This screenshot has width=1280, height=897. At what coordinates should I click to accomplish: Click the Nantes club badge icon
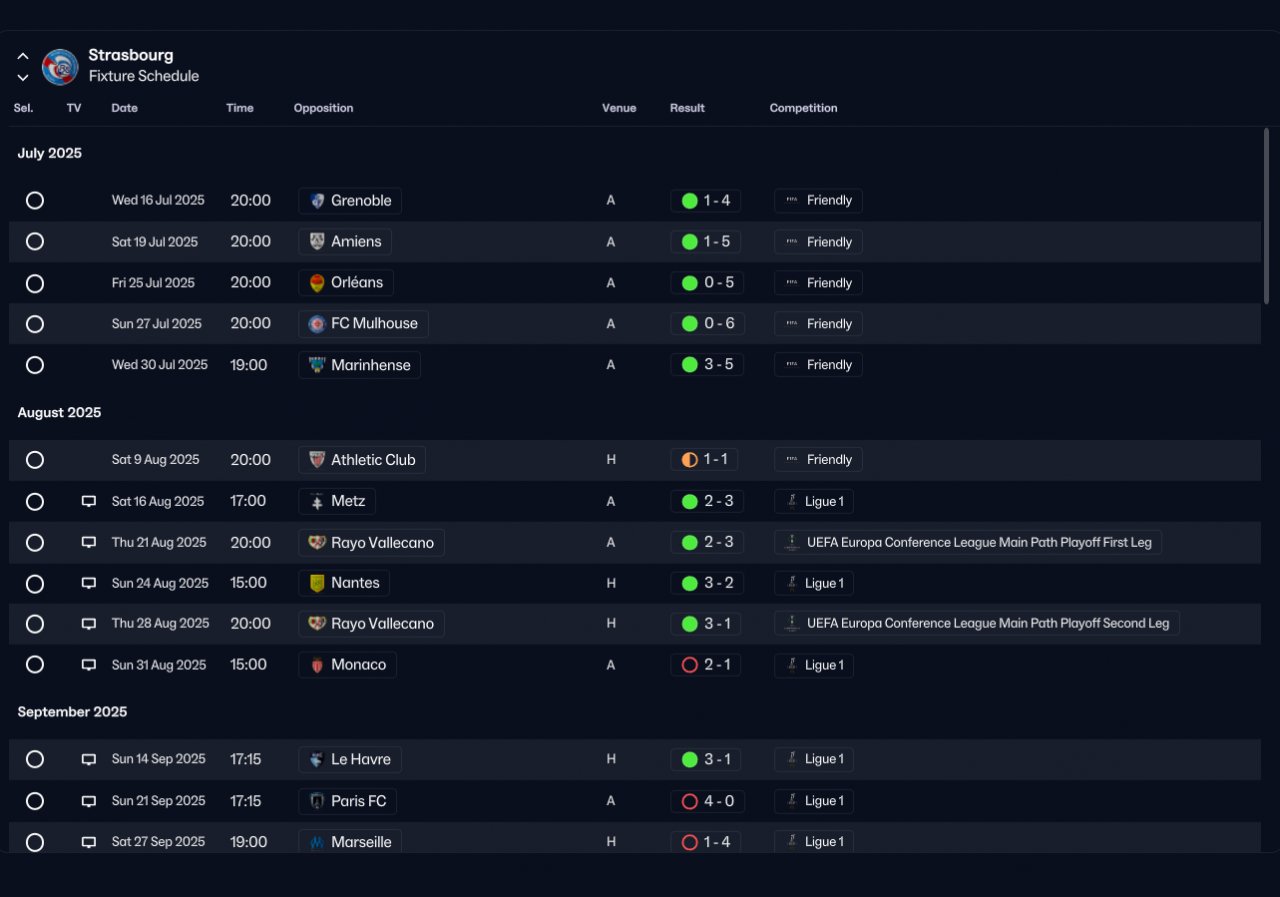(317, 583)
